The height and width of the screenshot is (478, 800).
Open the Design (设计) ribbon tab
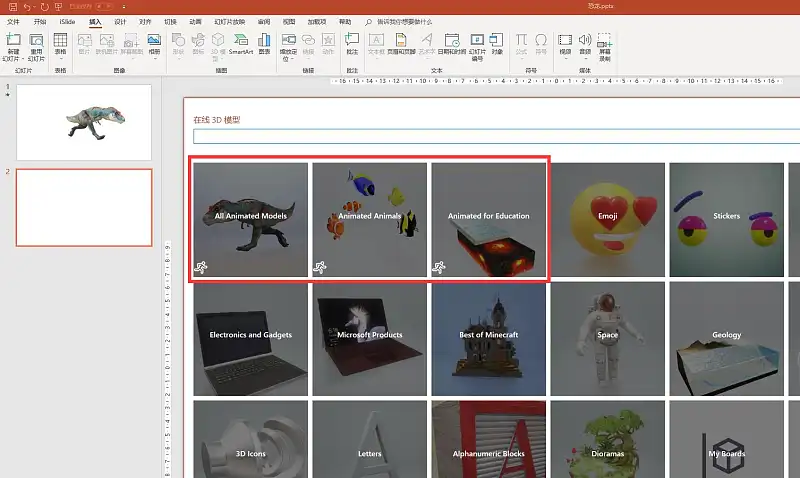120,21
